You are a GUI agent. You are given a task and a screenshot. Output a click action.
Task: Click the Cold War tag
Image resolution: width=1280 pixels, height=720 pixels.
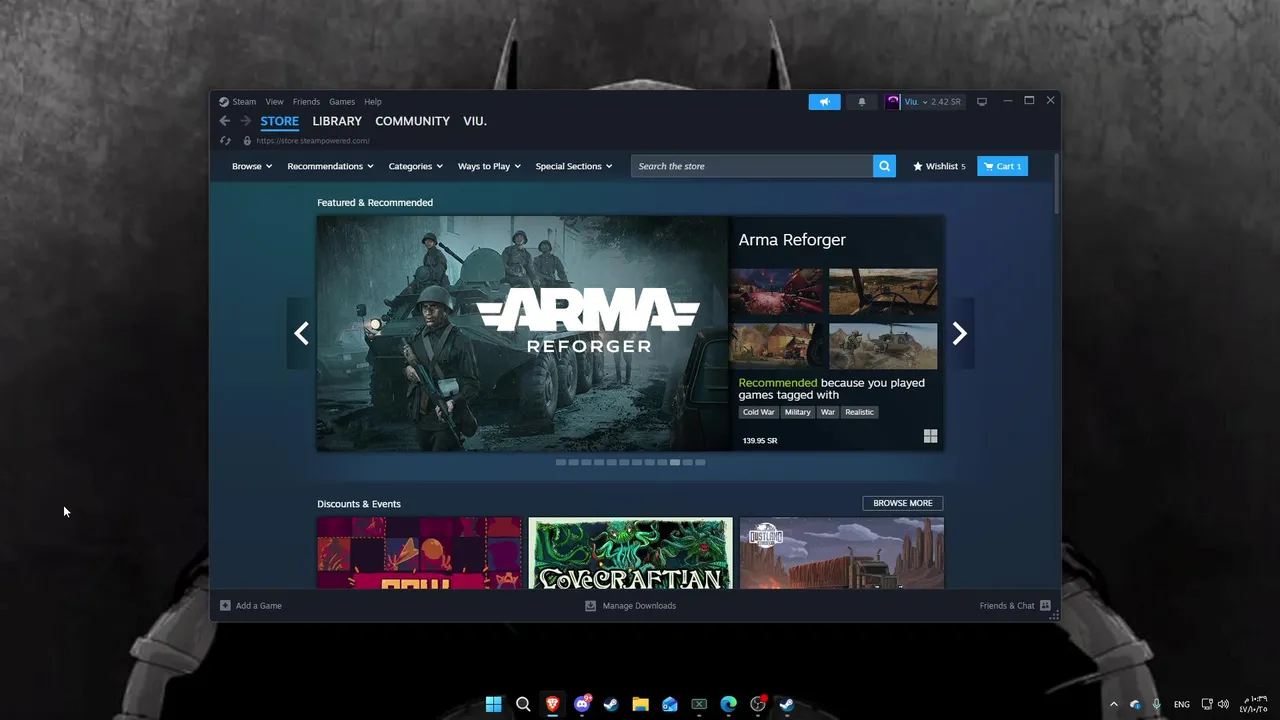tap(758, 412)
